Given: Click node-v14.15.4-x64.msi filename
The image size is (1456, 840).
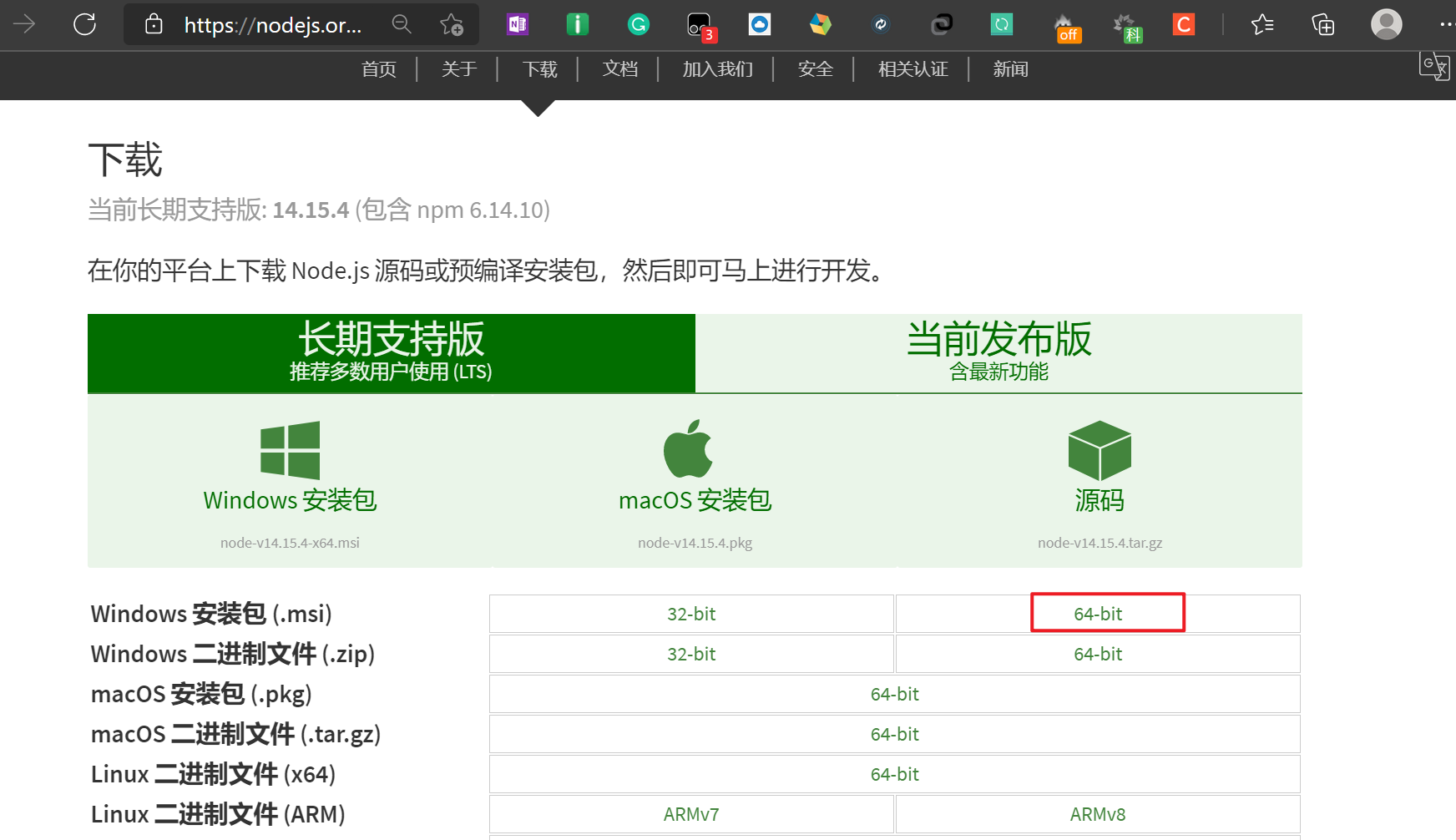Looking at the screenshot, I should click(290, 543).
